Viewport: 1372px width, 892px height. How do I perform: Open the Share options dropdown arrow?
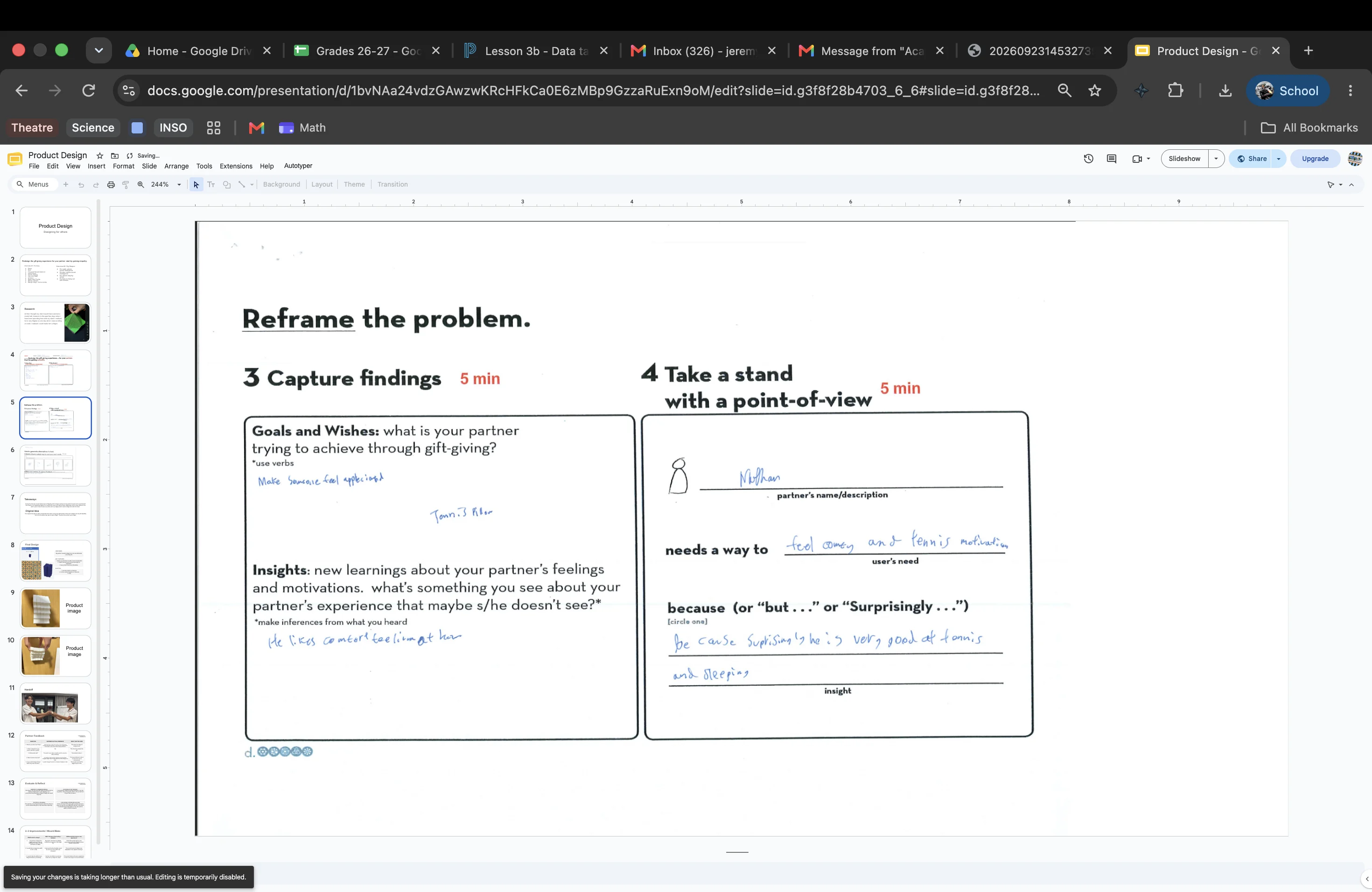coord(1278,159)
